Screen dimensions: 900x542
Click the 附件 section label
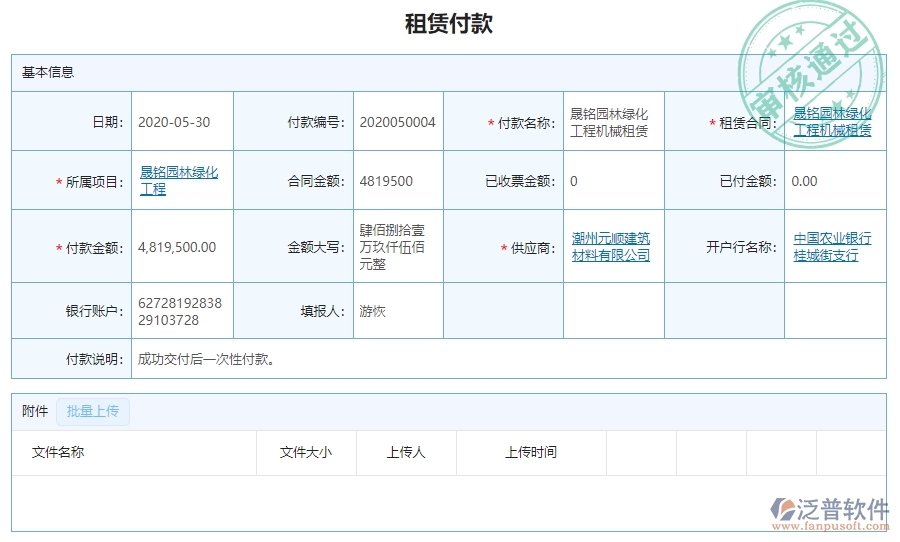pos(35,411)
